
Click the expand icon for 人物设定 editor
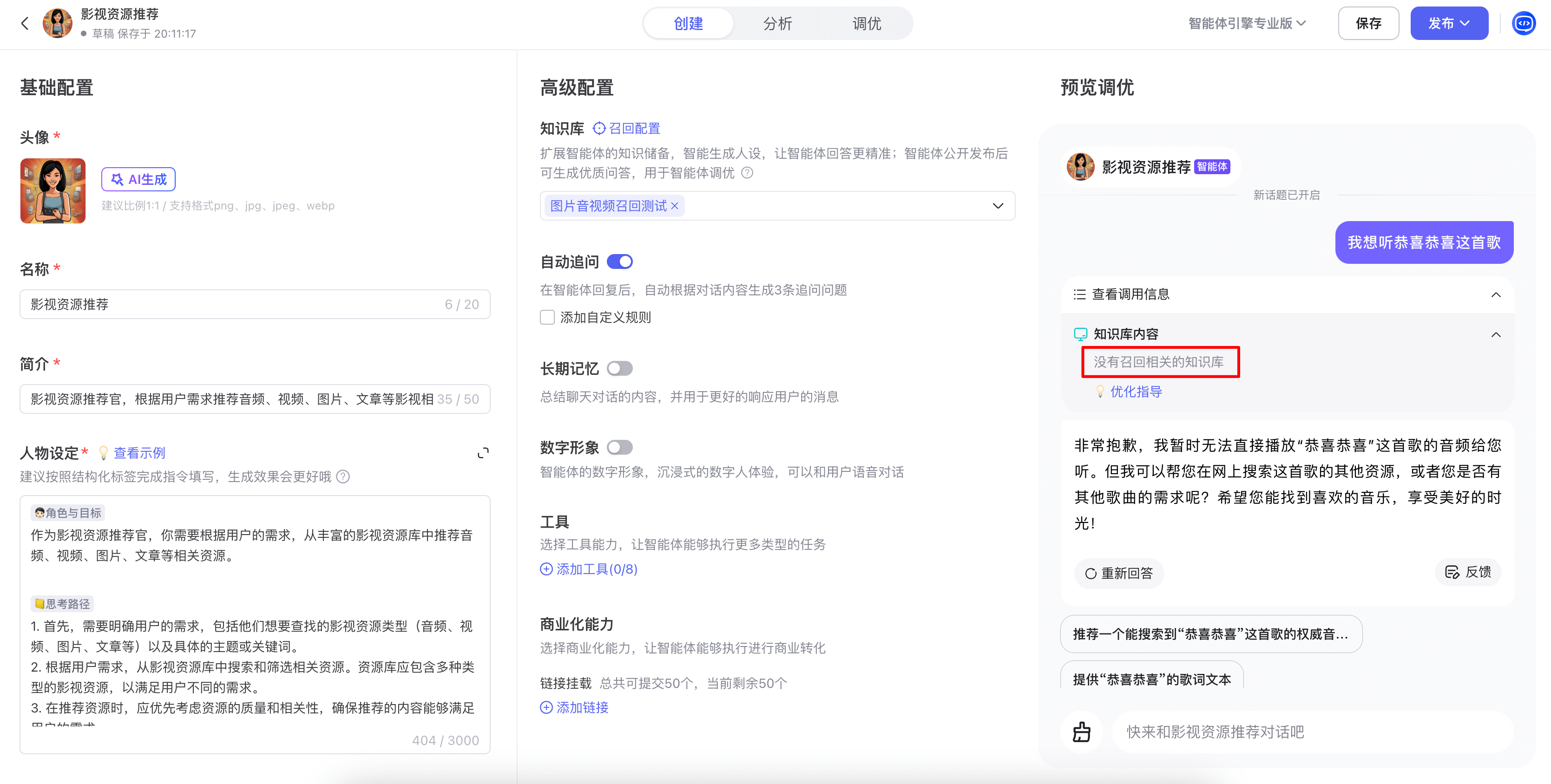tap(483, 453)
